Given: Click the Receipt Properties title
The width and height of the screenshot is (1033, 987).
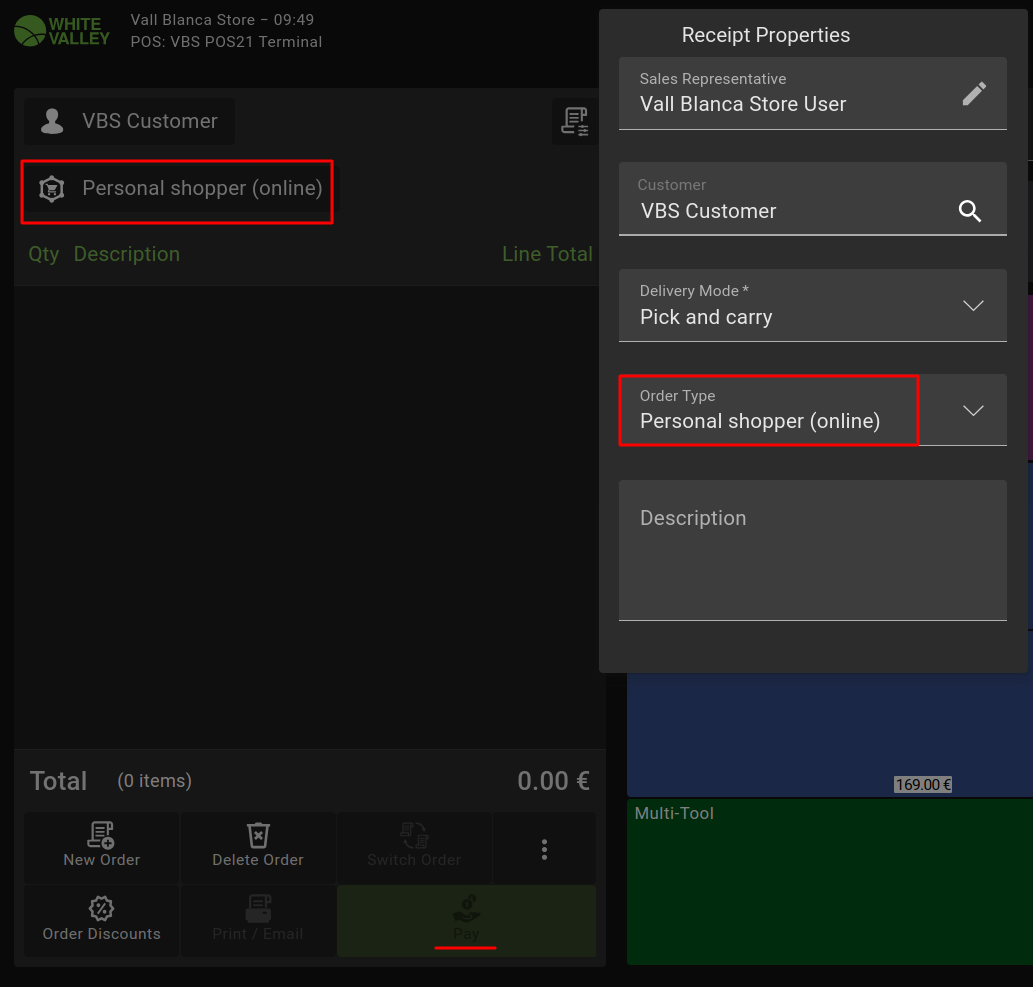Looking at the screenshot, I should tap(766, 35).
